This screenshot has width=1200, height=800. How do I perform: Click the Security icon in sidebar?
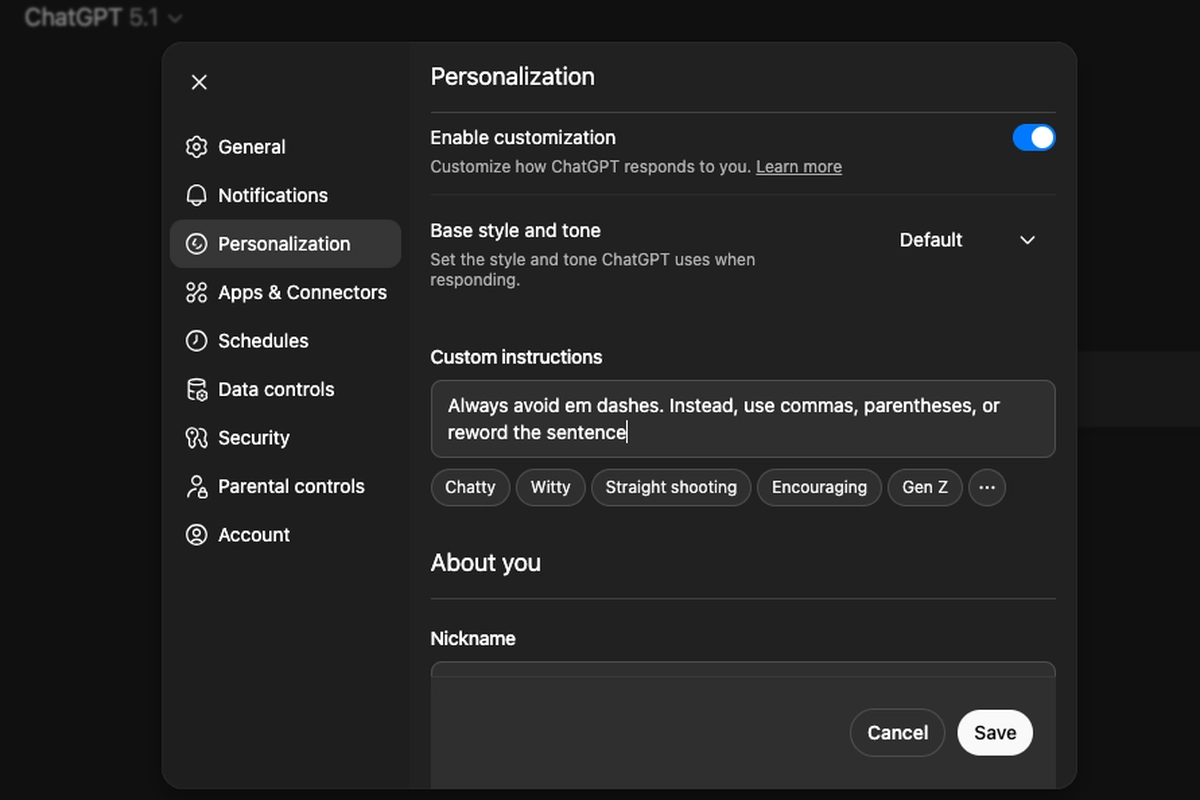(x=197, y=438)
